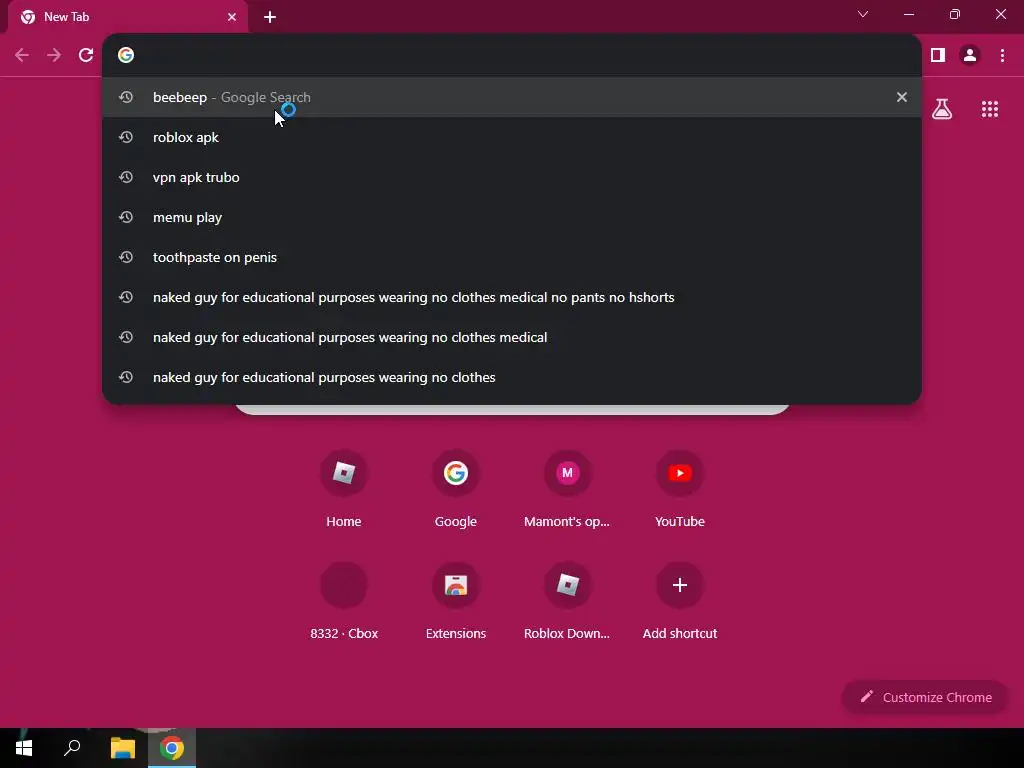Open the Google apps grid
Viewport: 1024px width, 768px height.
coord(990,109)
